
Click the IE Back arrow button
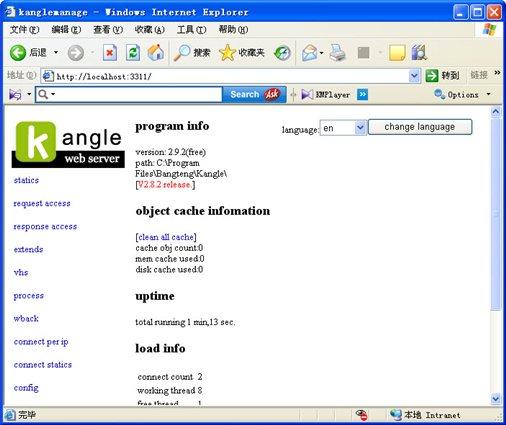click(x=18, y=53)
